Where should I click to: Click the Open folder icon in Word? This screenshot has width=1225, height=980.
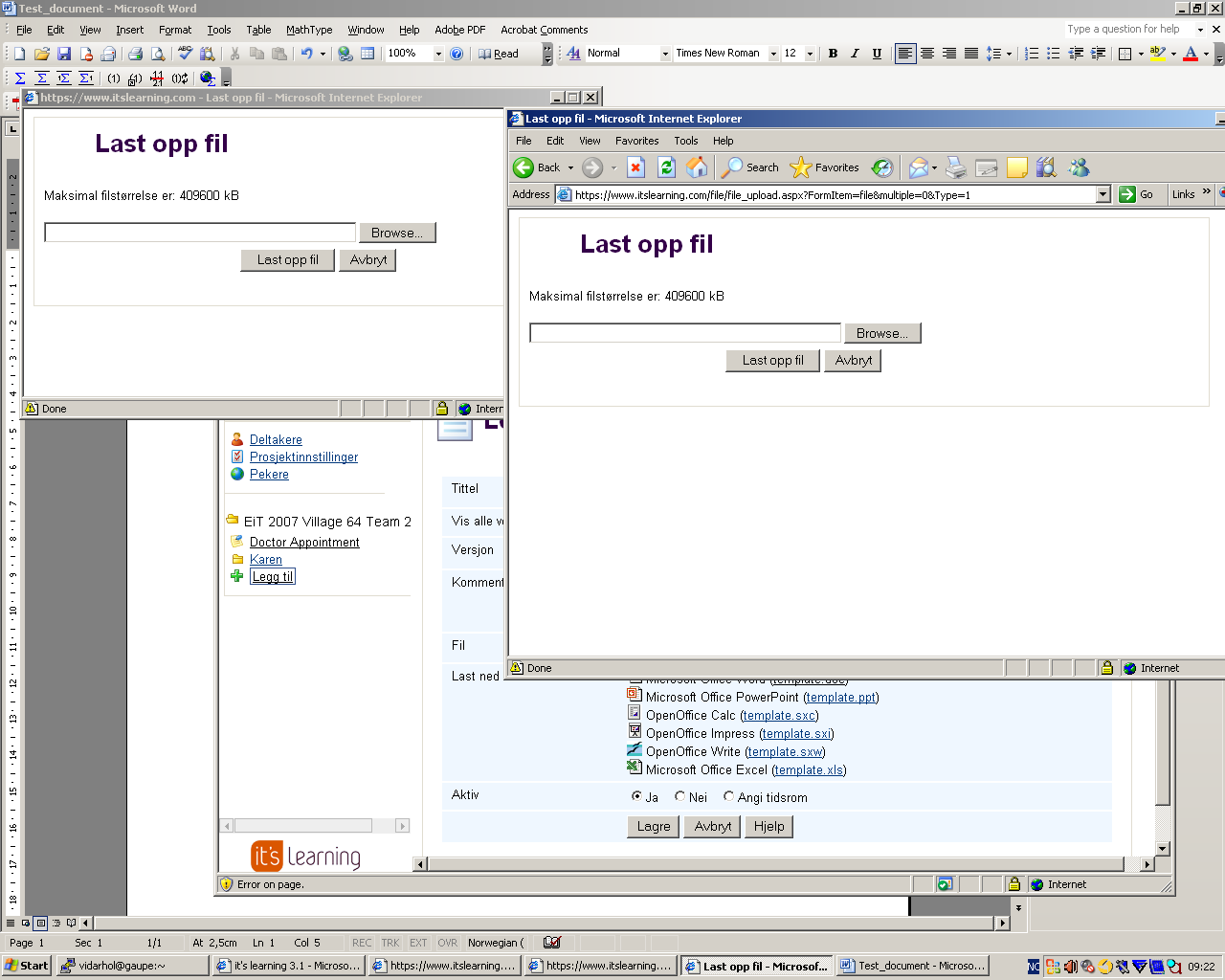point(42,54)
